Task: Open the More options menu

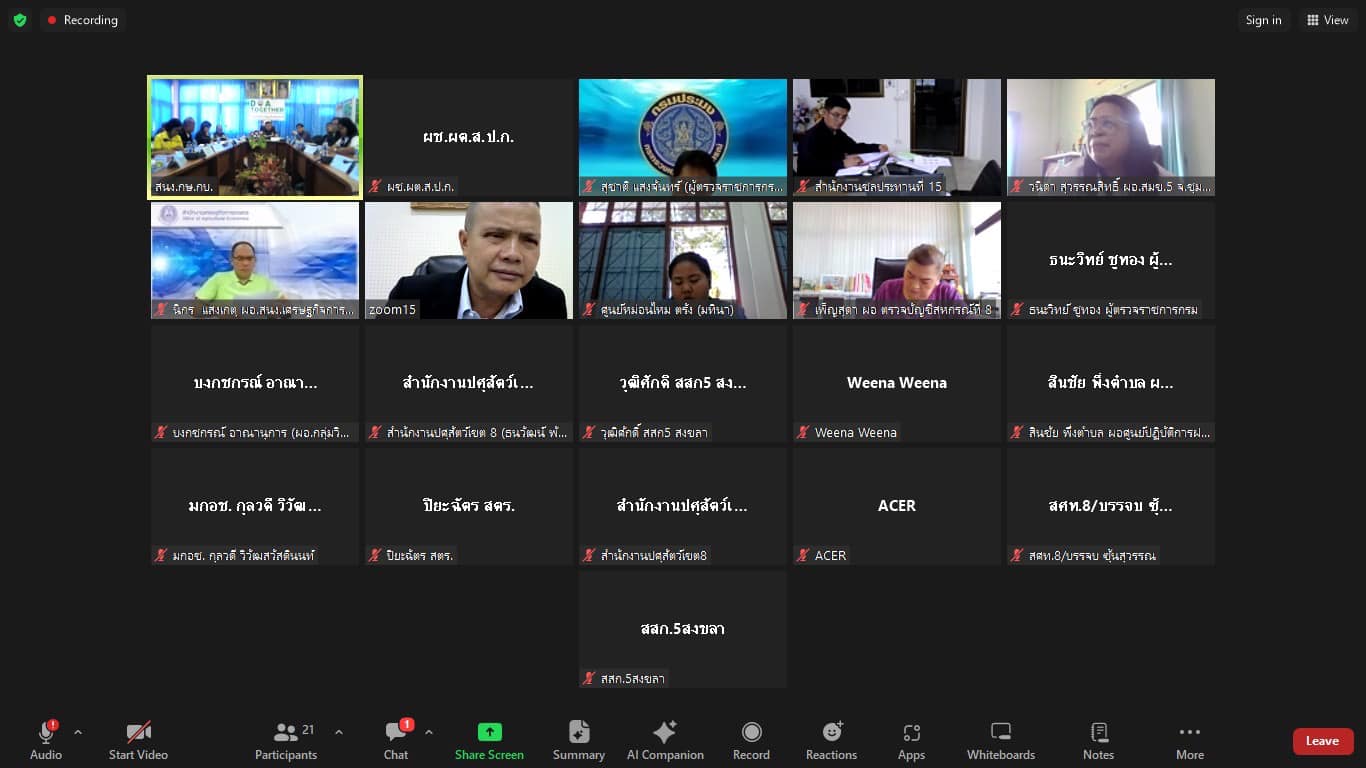Action: coord(1189,741)
